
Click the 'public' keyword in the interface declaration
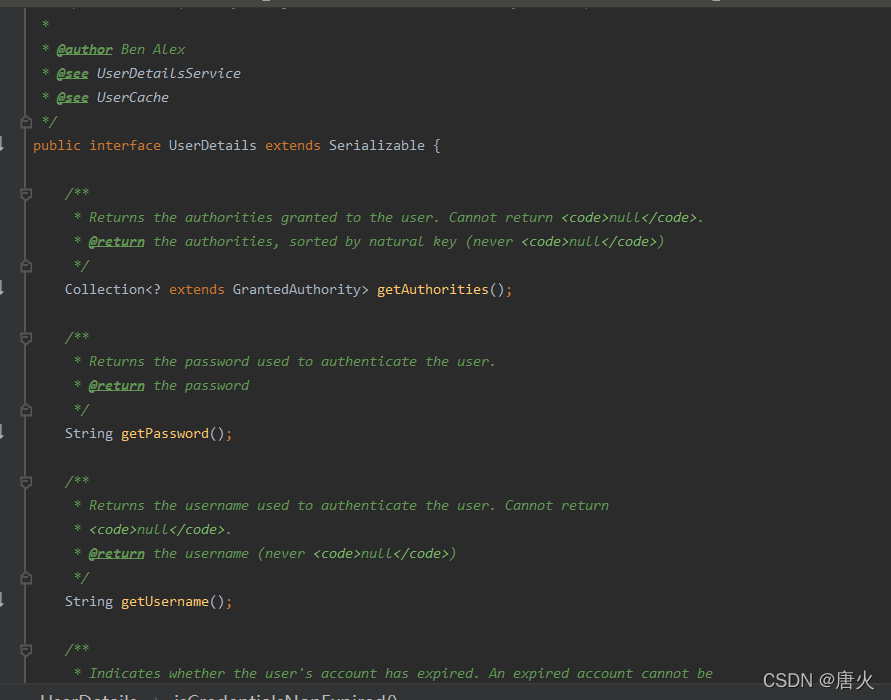57,146
